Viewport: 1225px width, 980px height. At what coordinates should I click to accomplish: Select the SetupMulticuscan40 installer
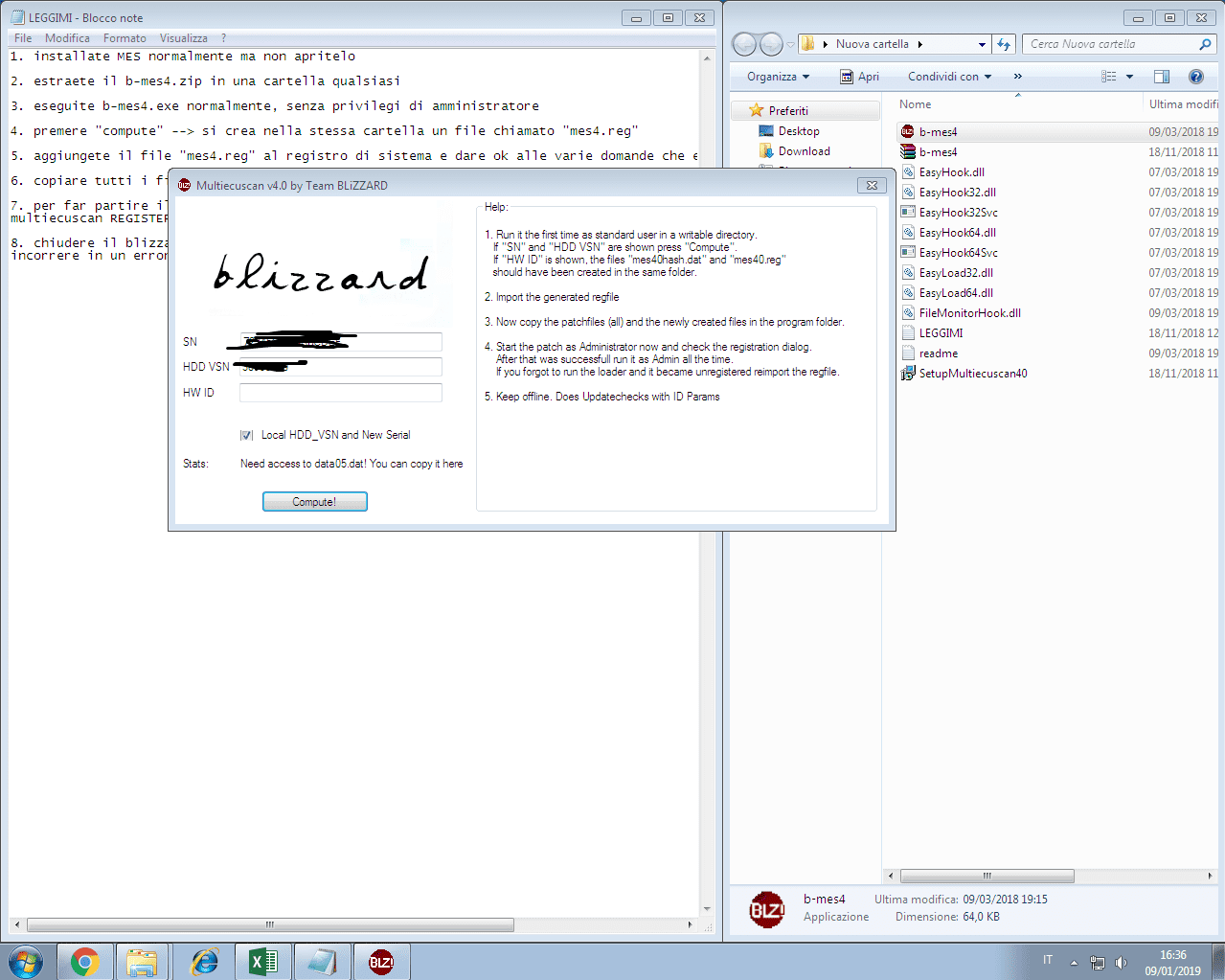tap(972, 374)
